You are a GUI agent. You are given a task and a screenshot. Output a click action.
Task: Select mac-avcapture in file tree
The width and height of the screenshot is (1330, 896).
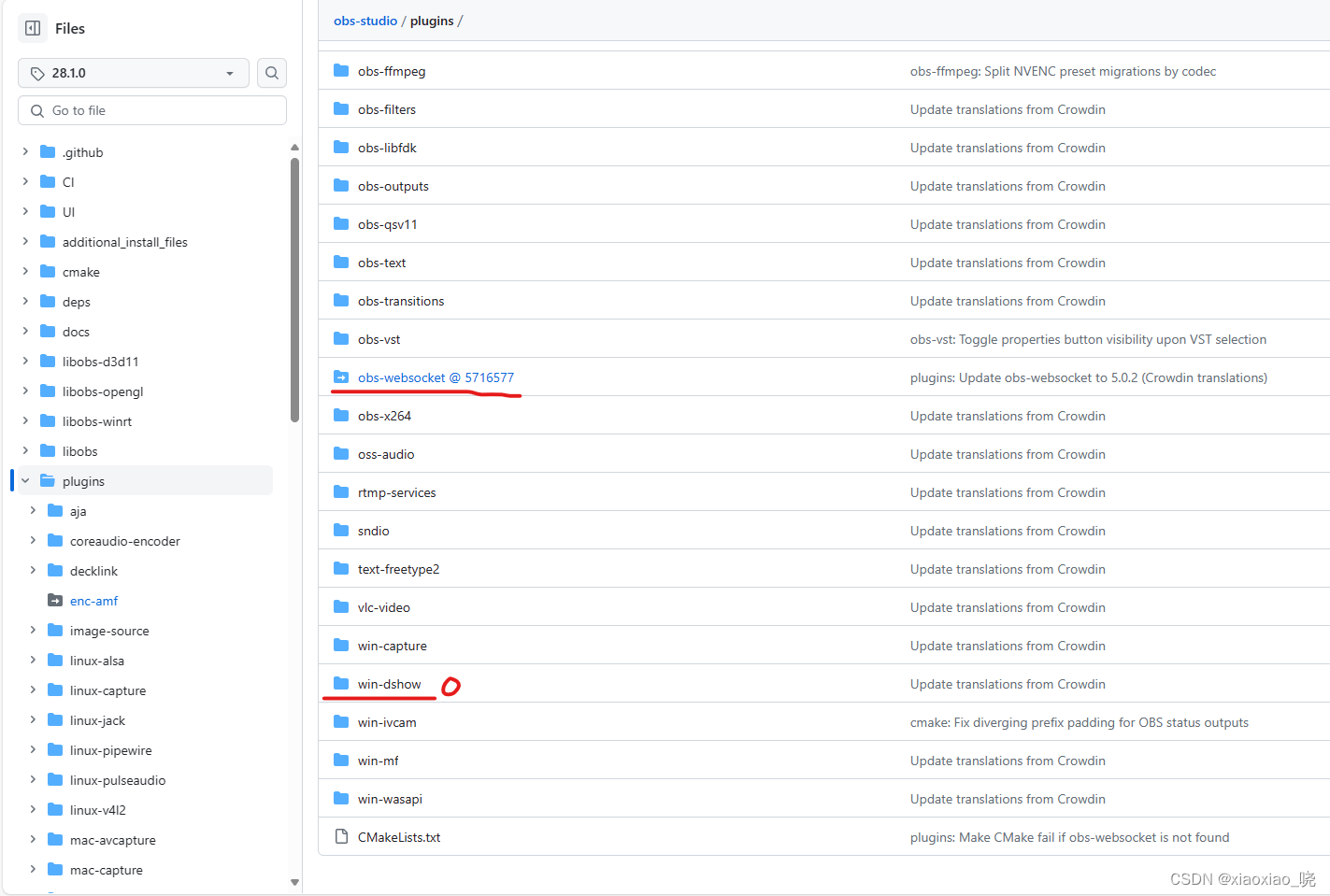[113, 840]
